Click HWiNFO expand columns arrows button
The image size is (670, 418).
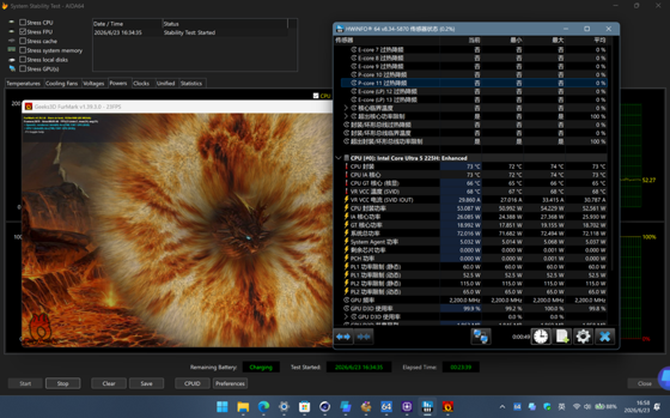tap(343, 337)
